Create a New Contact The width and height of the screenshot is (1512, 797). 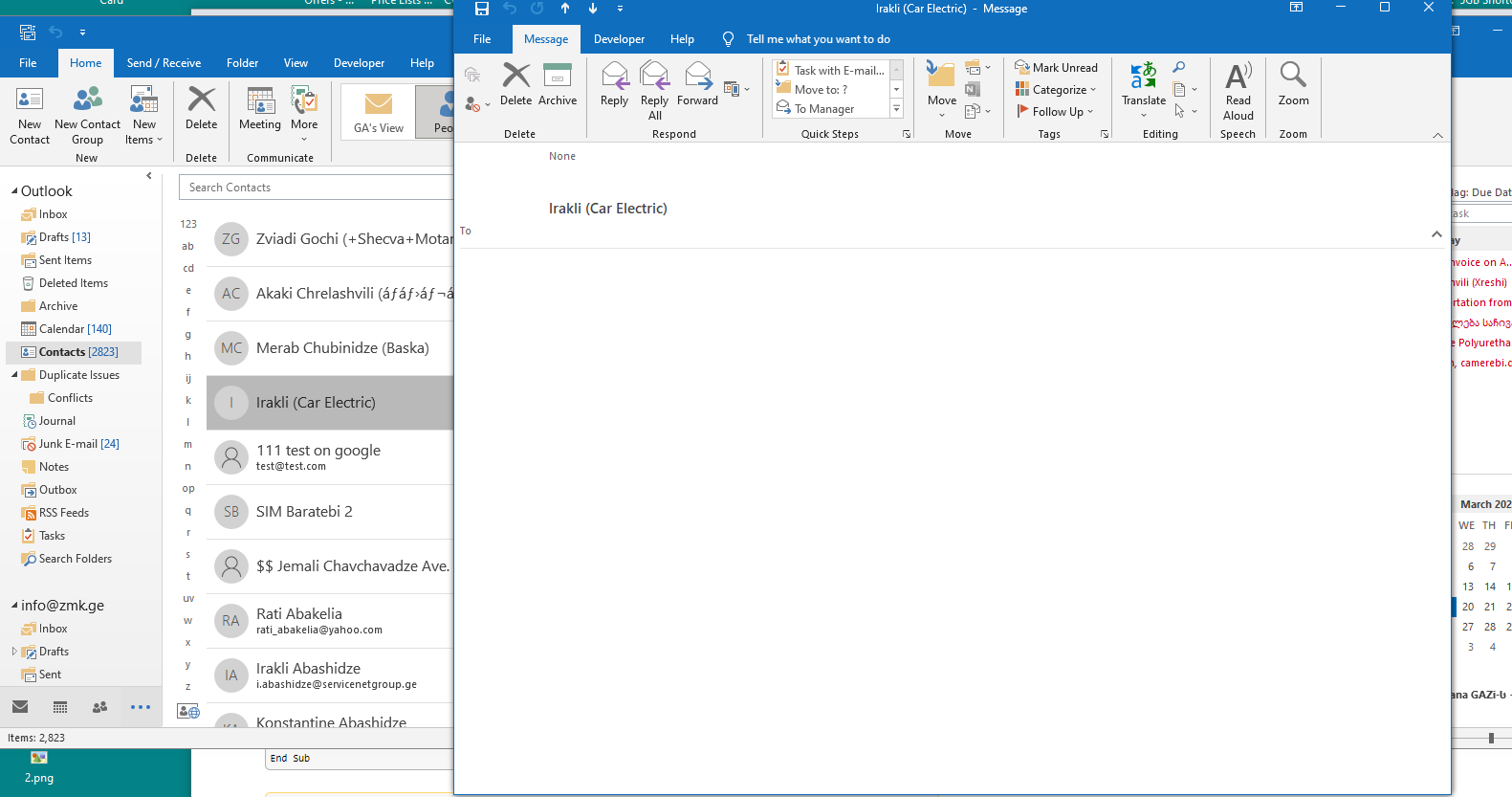click(30, 116)
